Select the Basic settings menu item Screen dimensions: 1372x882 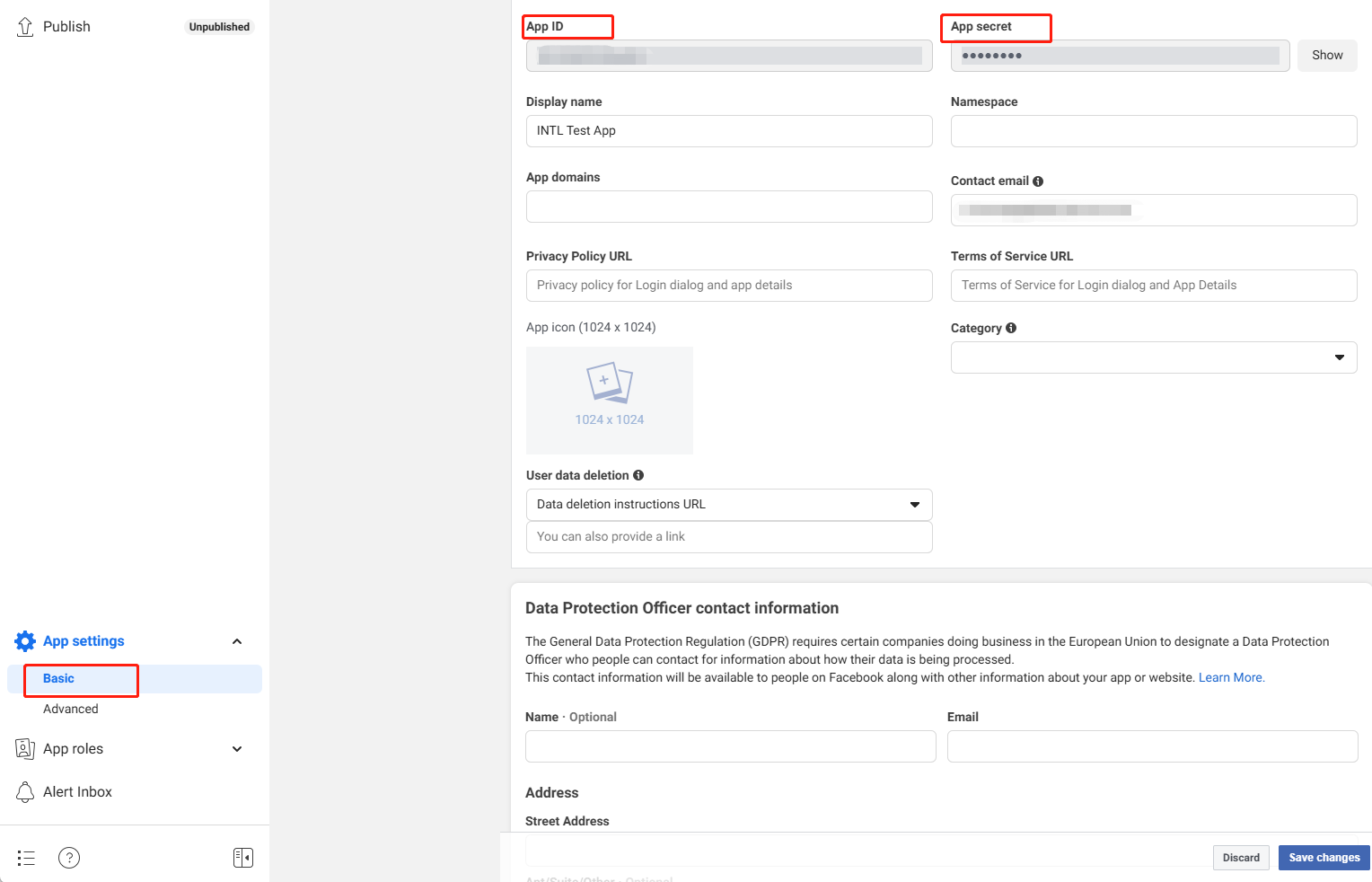[x=57, y=678]
